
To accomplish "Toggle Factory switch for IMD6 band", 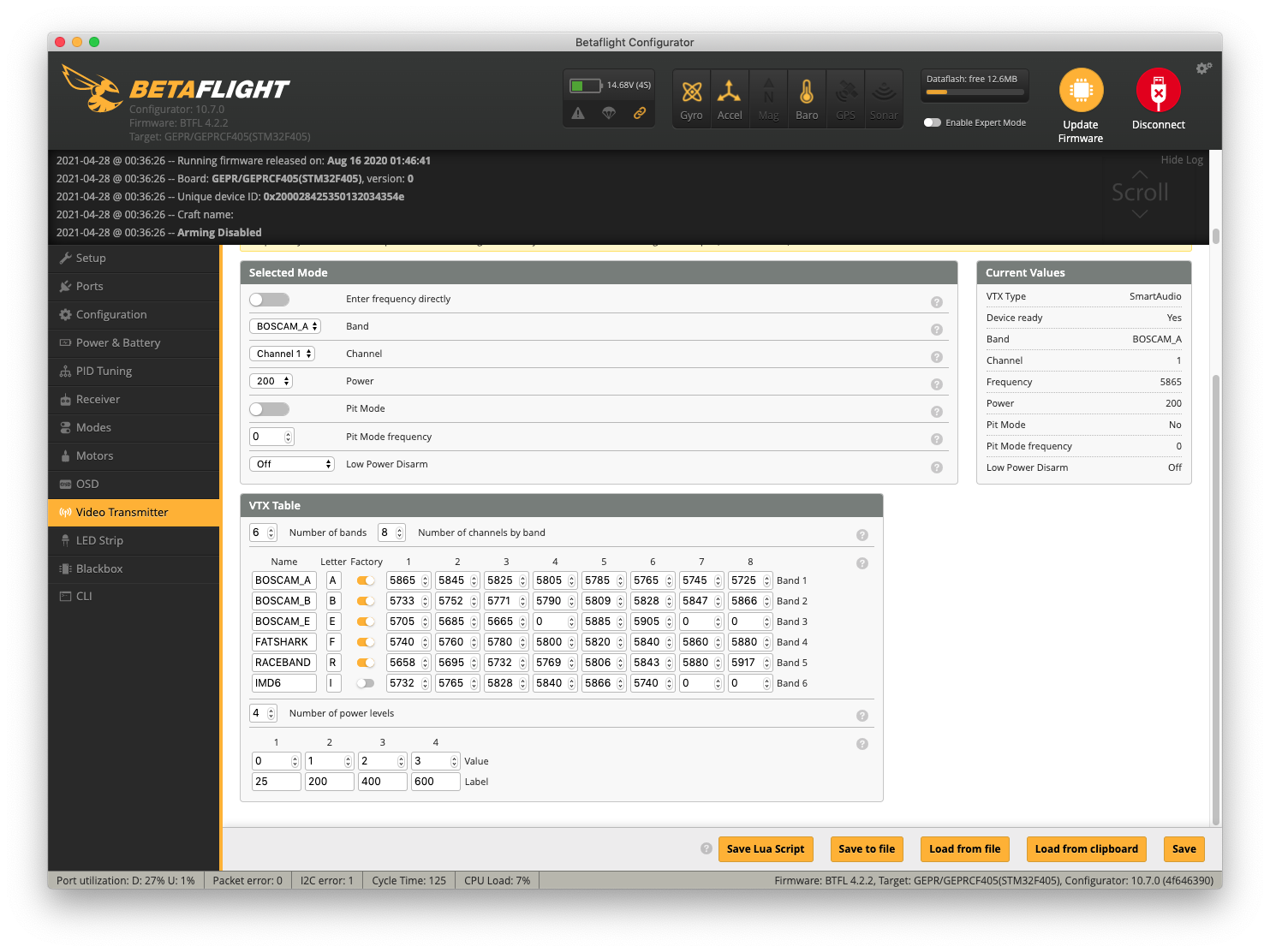I will point(366,683).
